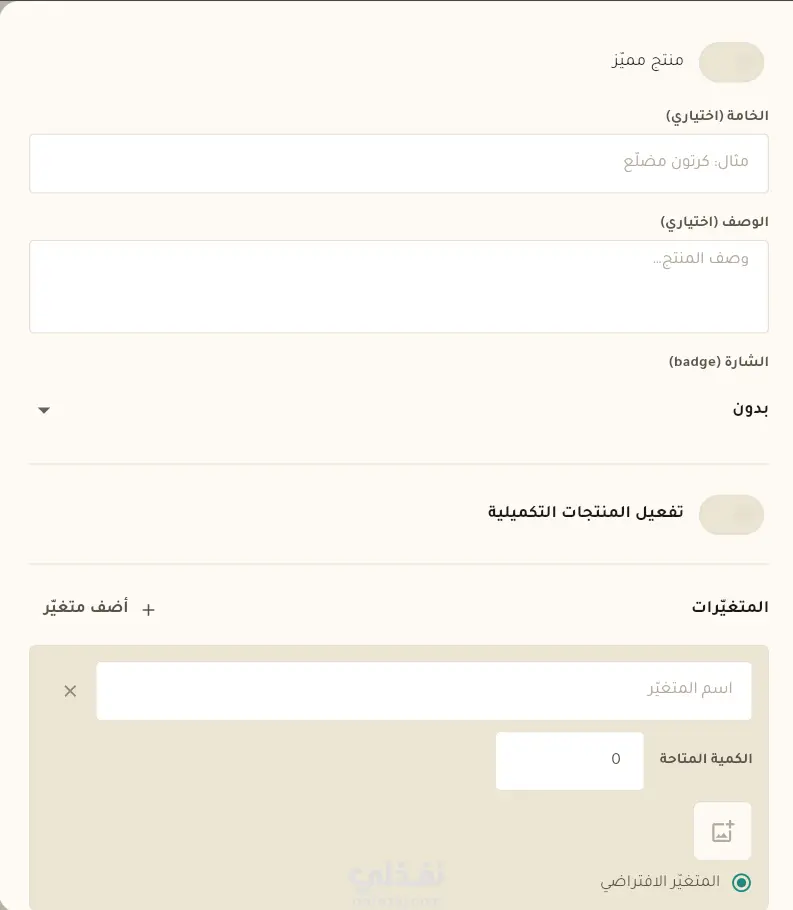The width and height of the screenshot is (793, 910).
Task: Remove the variant with the X icon
Action: (x=70, y=691)
